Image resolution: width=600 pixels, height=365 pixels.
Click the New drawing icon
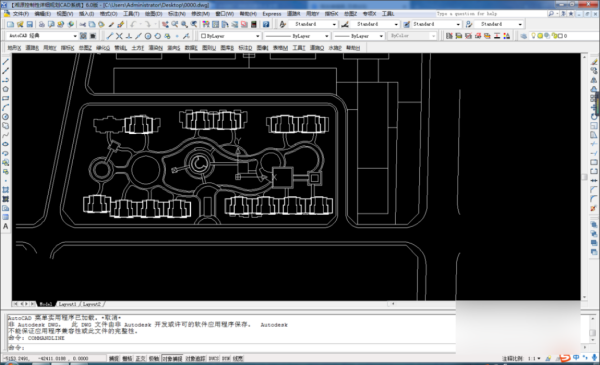(10, 24)
